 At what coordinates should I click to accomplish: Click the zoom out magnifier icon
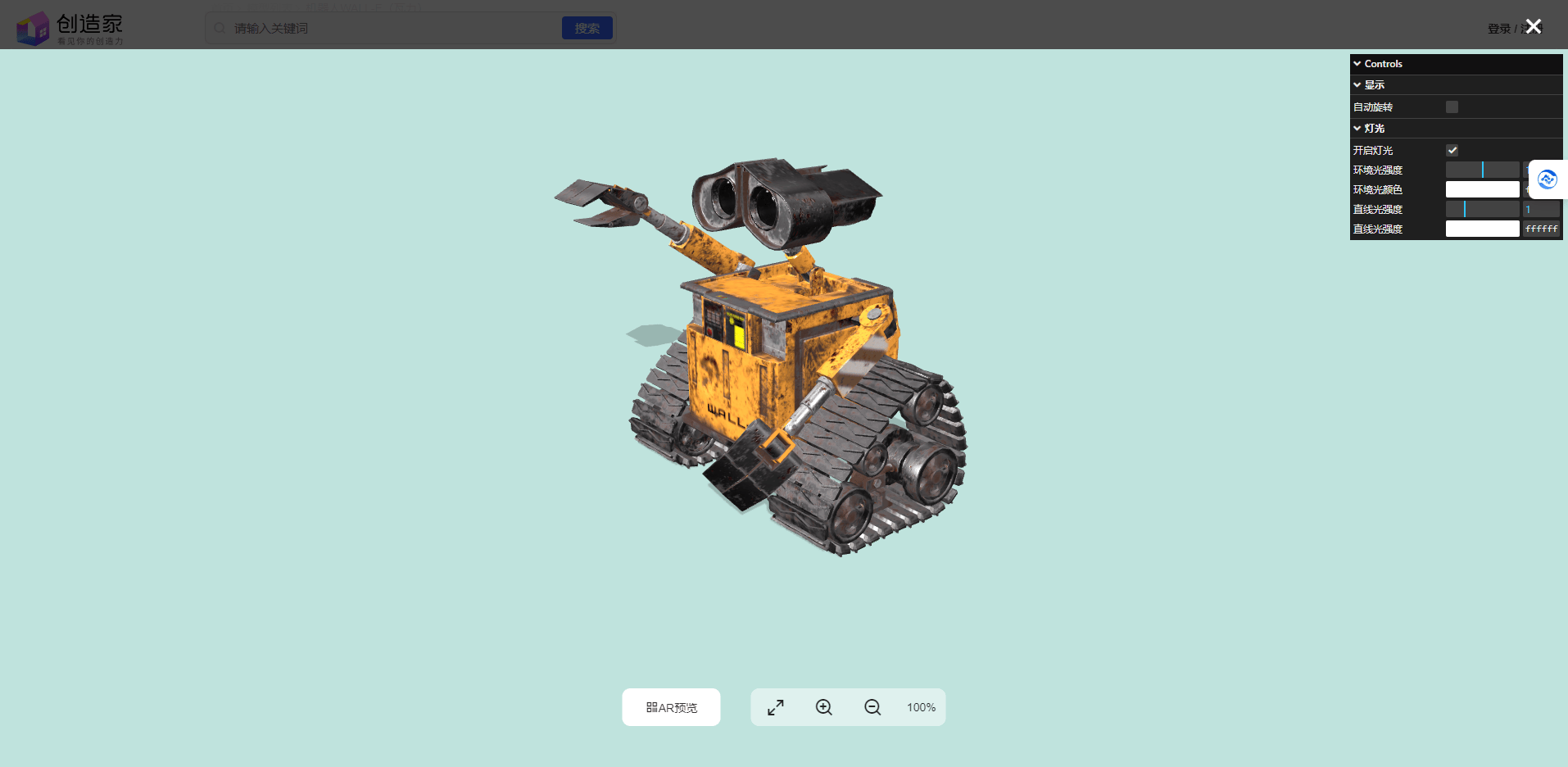[x=872, y=707]
